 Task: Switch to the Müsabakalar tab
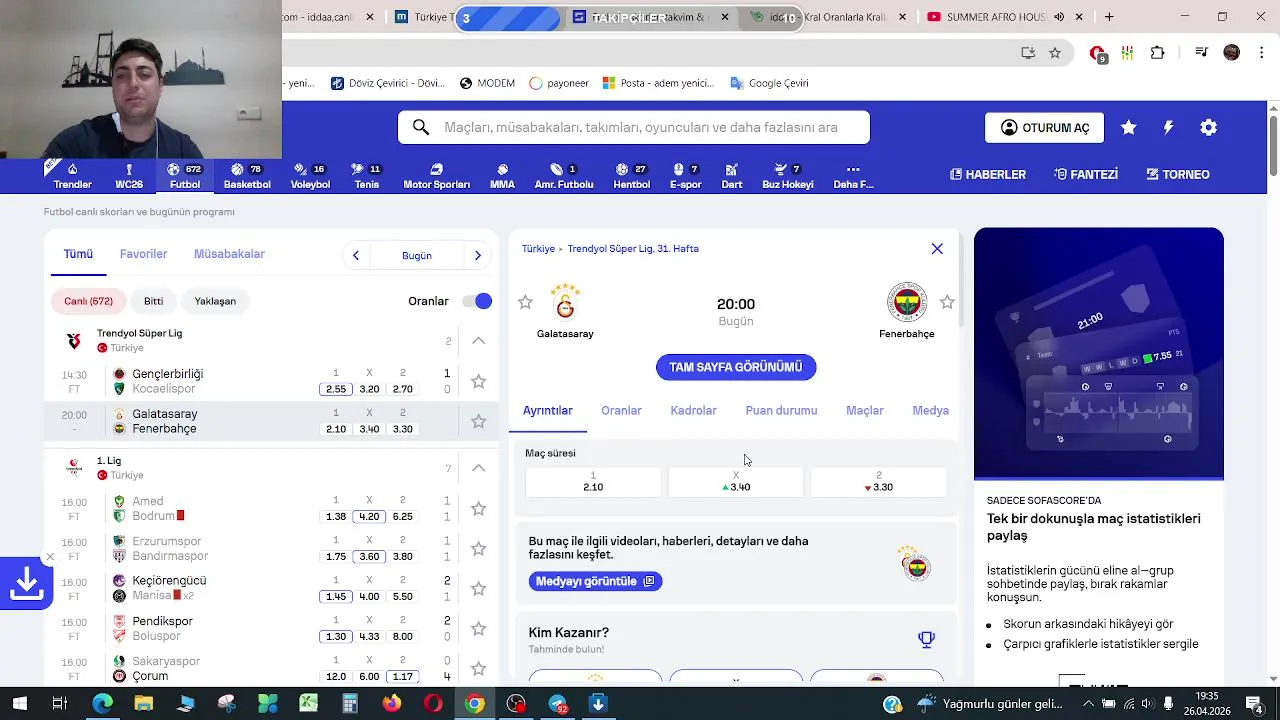click(229, 254)
